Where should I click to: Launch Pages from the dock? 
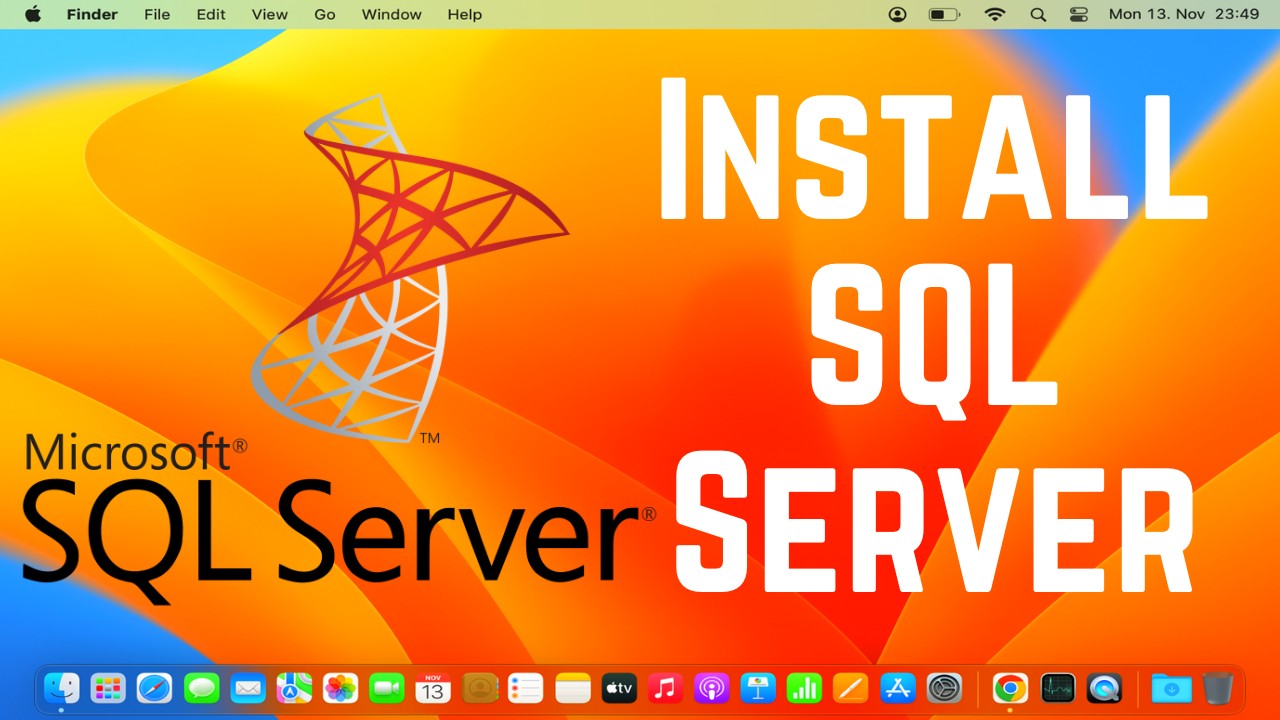[x=851, y=688]
